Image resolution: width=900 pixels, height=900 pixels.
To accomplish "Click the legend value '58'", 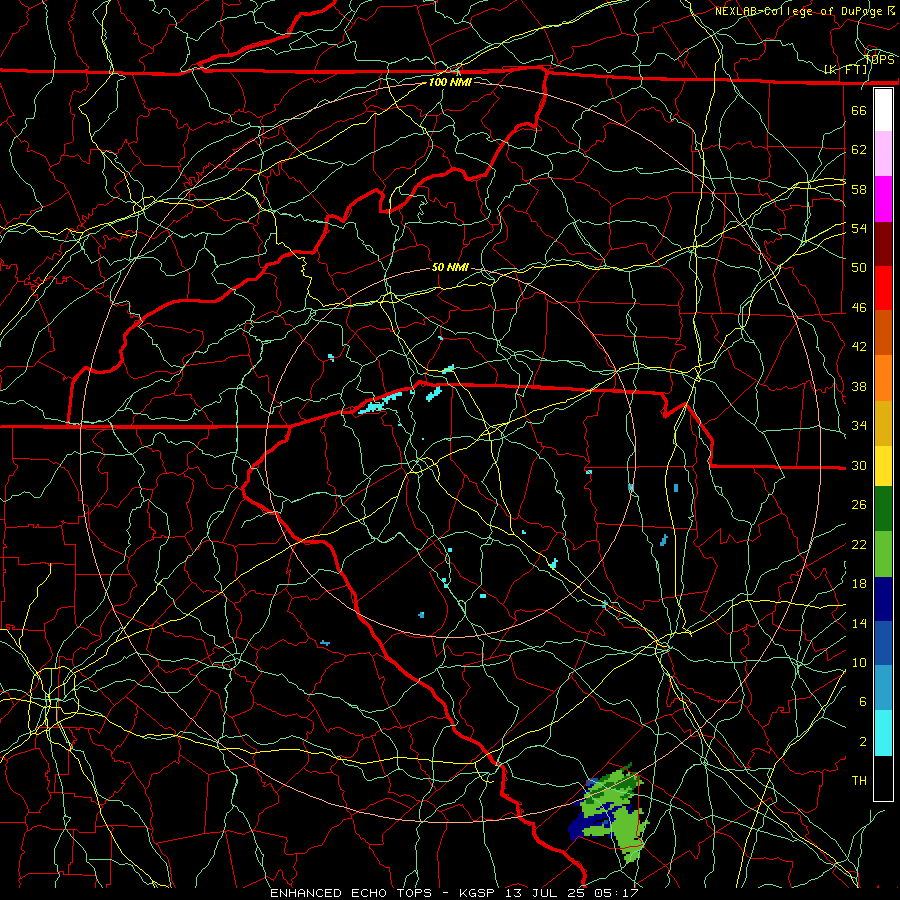I will [x=859, y=189].
